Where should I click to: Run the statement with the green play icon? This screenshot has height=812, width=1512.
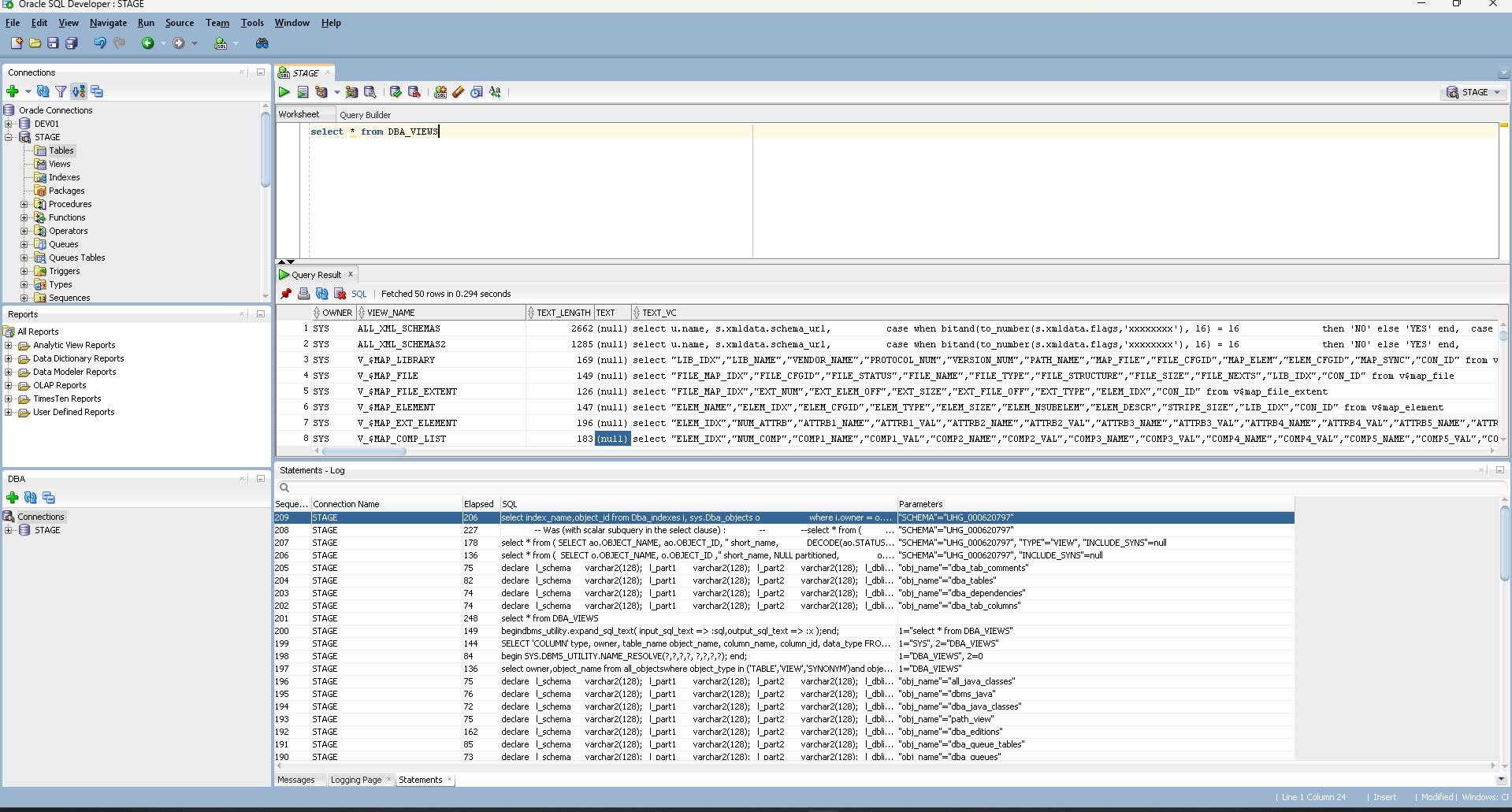(x=284, y=92)
